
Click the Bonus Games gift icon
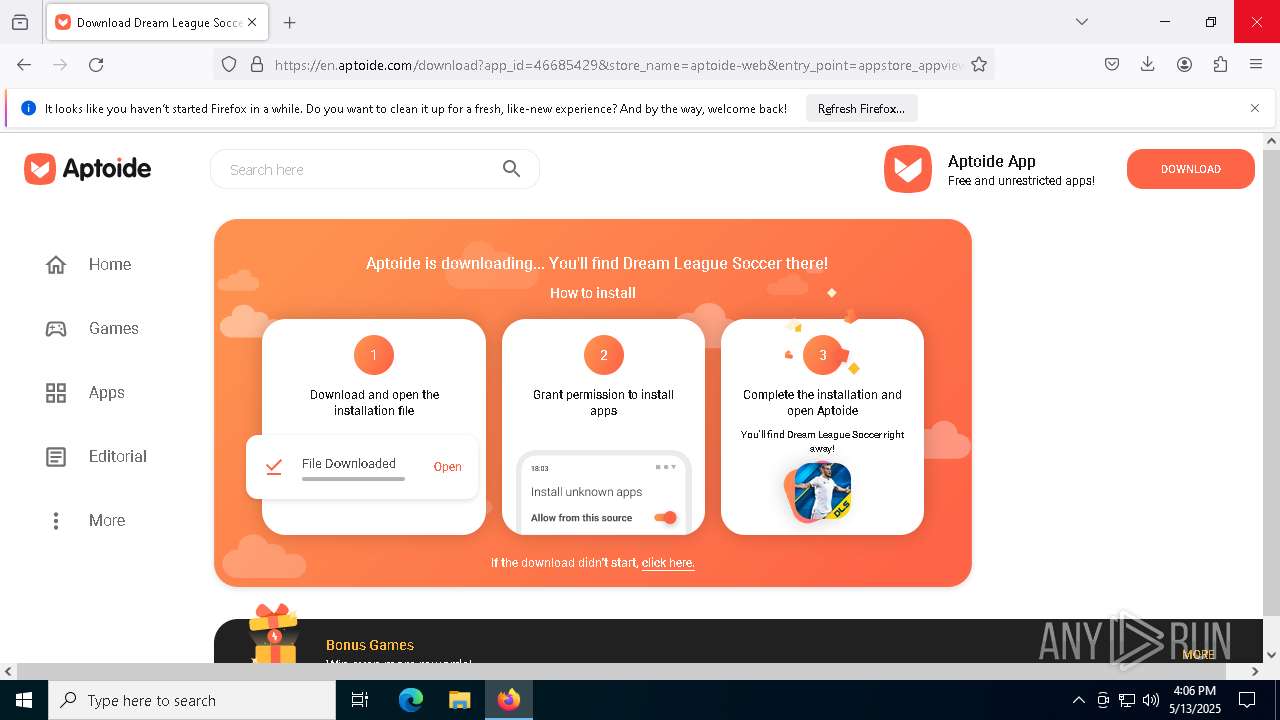(274, 635)
